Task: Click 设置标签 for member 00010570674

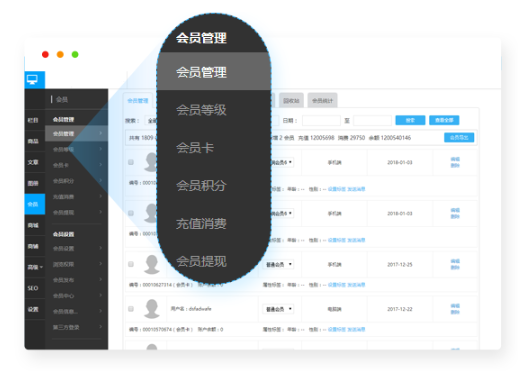Action: 337,330
